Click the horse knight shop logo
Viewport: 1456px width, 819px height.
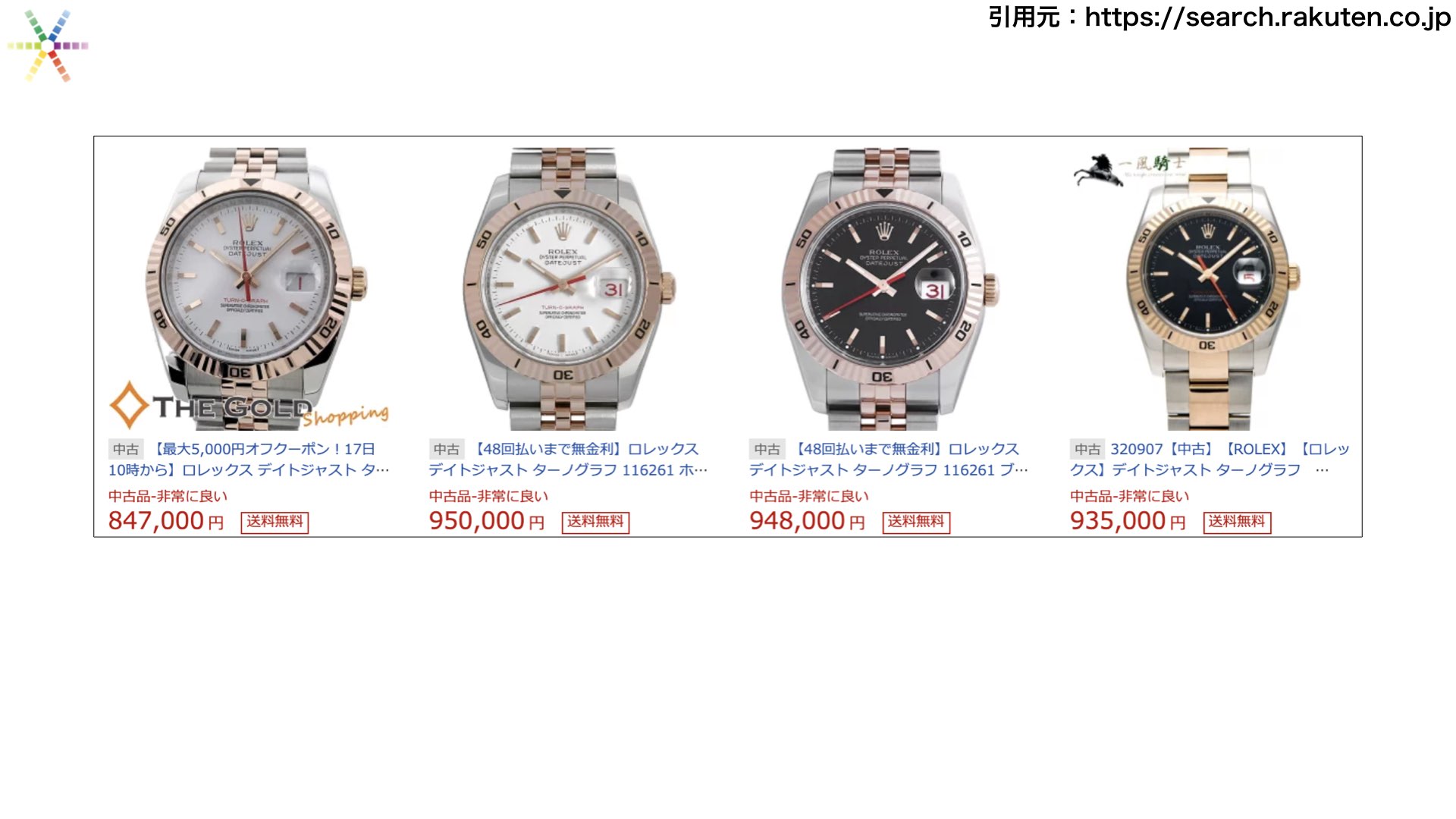click(x=1129, y=168)
